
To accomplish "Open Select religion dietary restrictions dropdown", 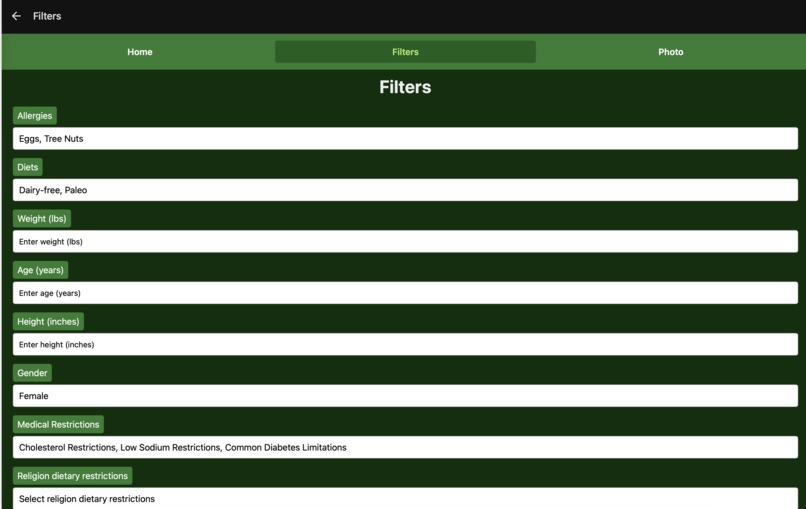I will tap(405, 498).
